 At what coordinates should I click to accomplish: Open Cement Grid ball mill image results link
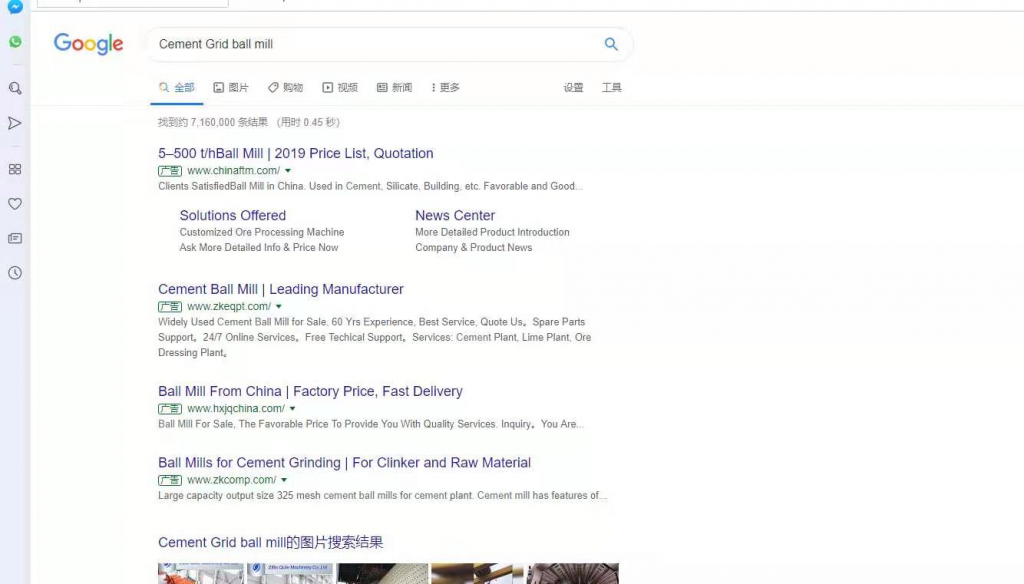[270, 542]
